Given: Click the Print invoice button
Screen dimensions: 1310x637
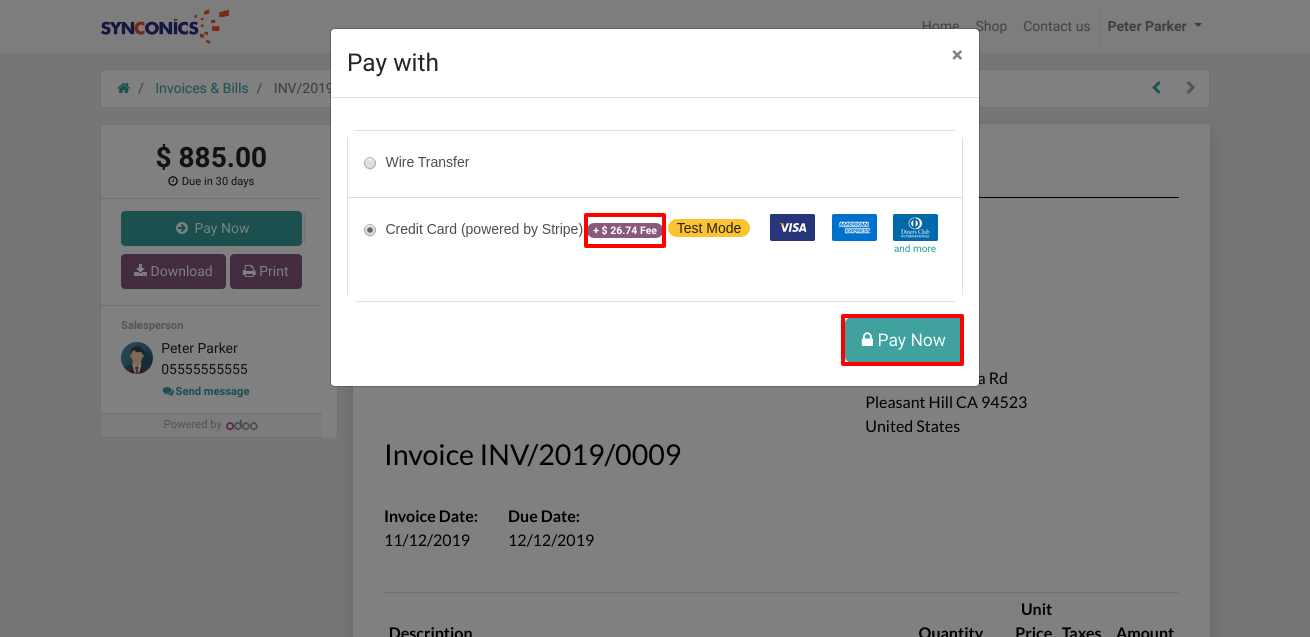Looking at the screenshot, I should click(266, 271).
